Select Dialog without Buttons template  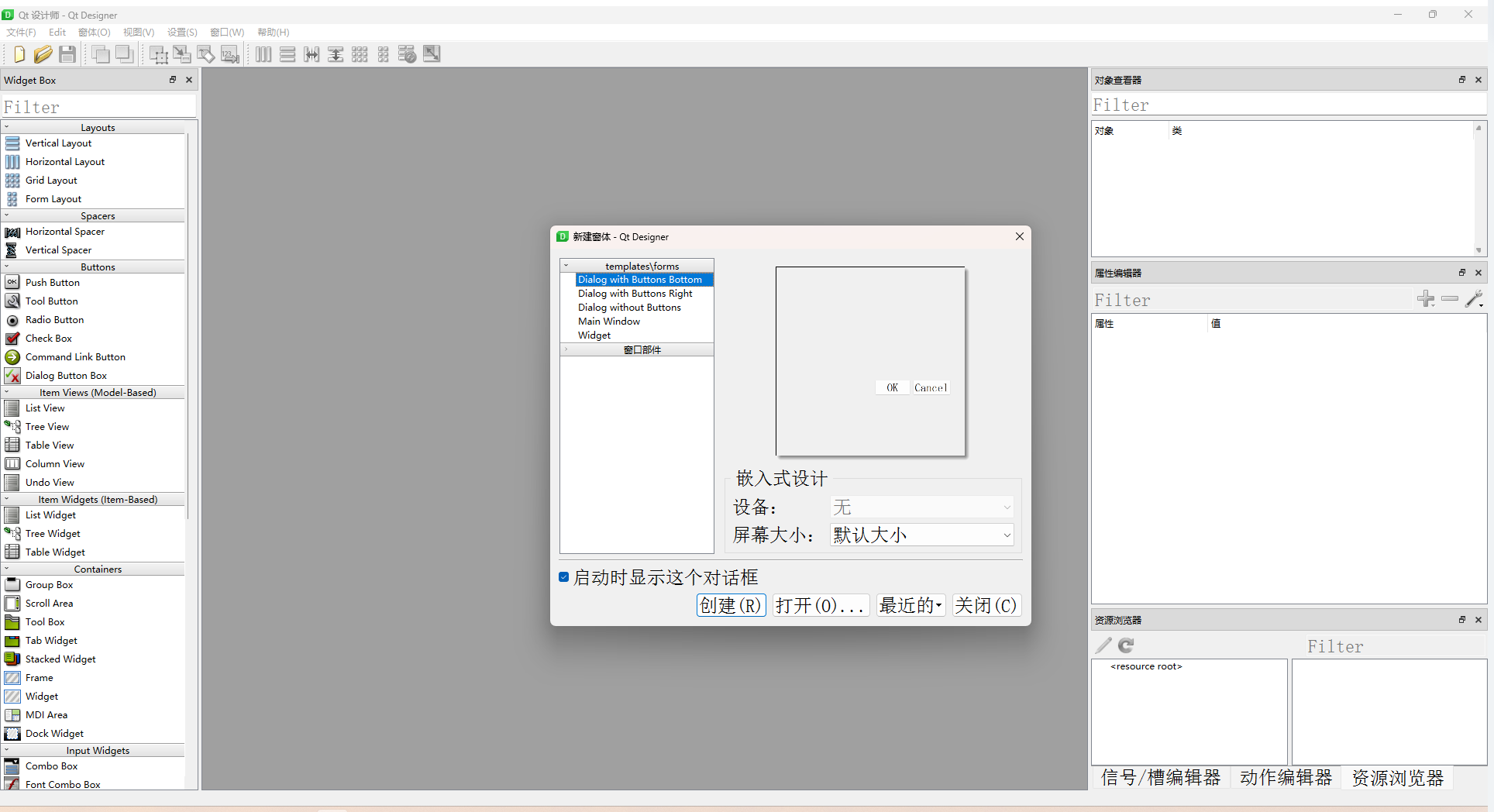click(x=629, y=308)
